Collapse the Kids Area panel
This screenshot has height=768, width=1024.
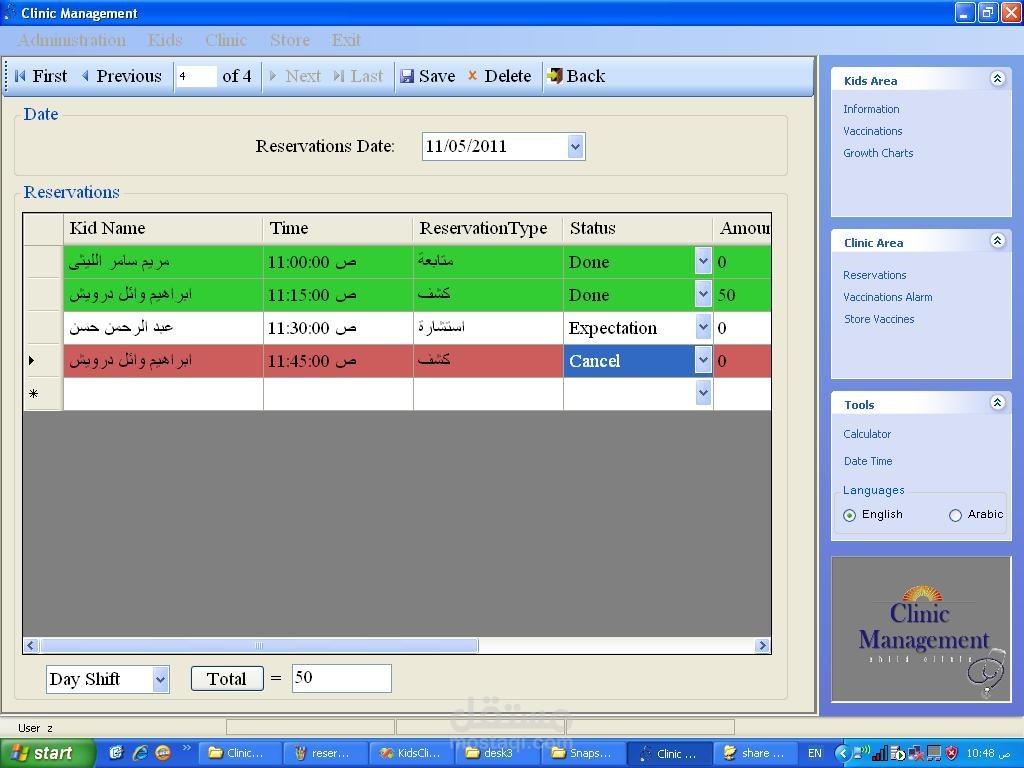[x=997, y=79]
